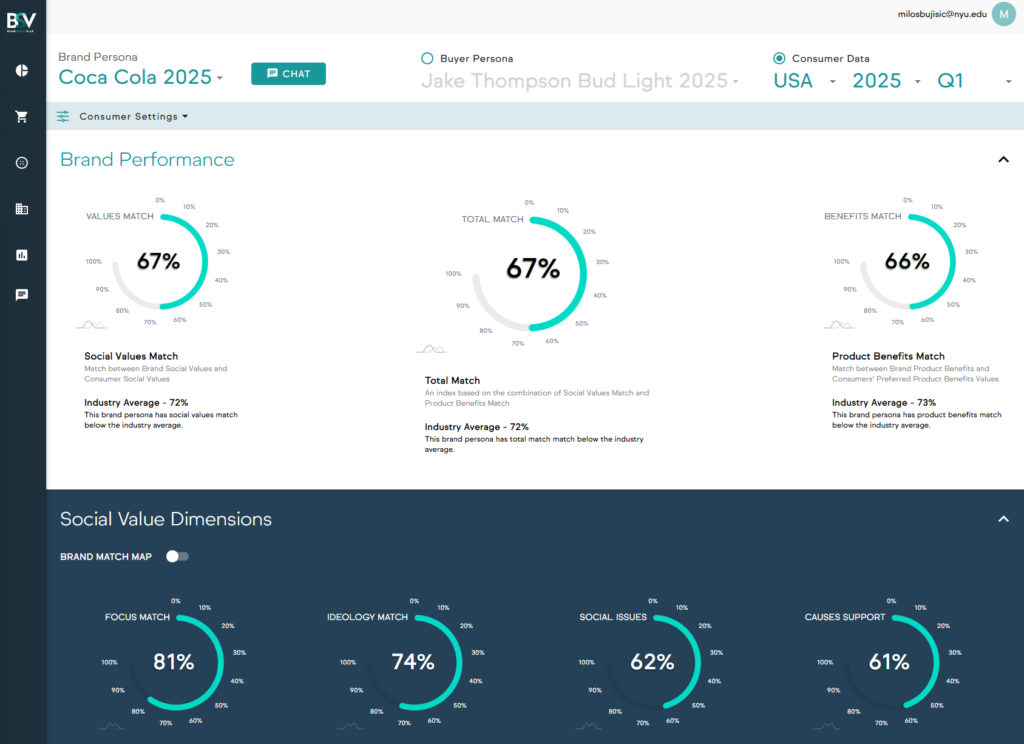Select the Buyer Persona radio button
This screenshot has width=1024, height=744.
[x=428, y=59]
